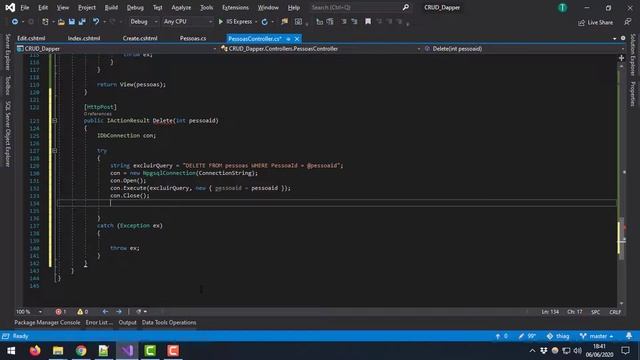This screenshot has width=640, height=360.
Task: Open the Windows action center notification icon
Action: [x=625, y=351]
